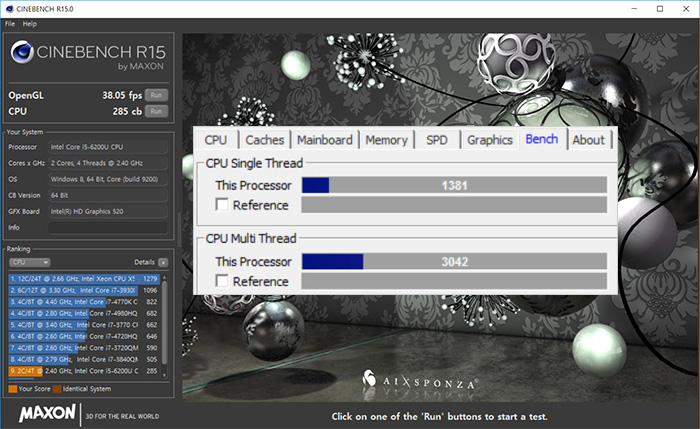Viewport: 700px width, 429px height.
Task: Click the Multi Thread This Processor bar 3042
Action: point(454,262)
